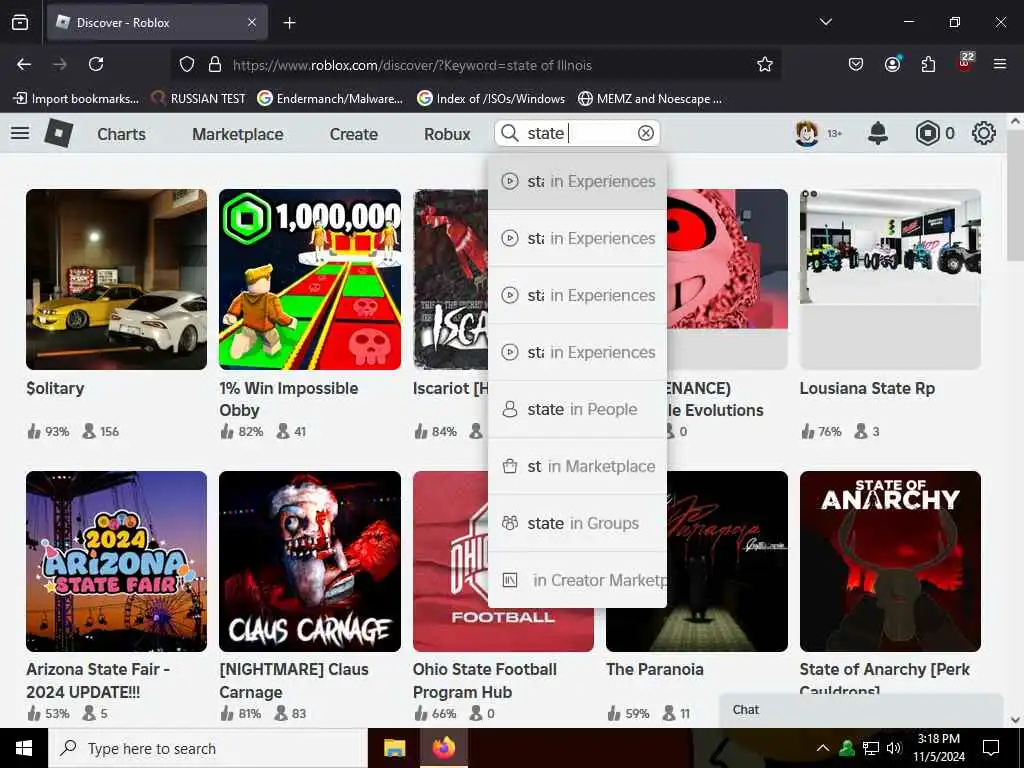This screenshot has height=768, width=1024.
Task: Open the taskbar volume icon
Action: click(894, 748)
